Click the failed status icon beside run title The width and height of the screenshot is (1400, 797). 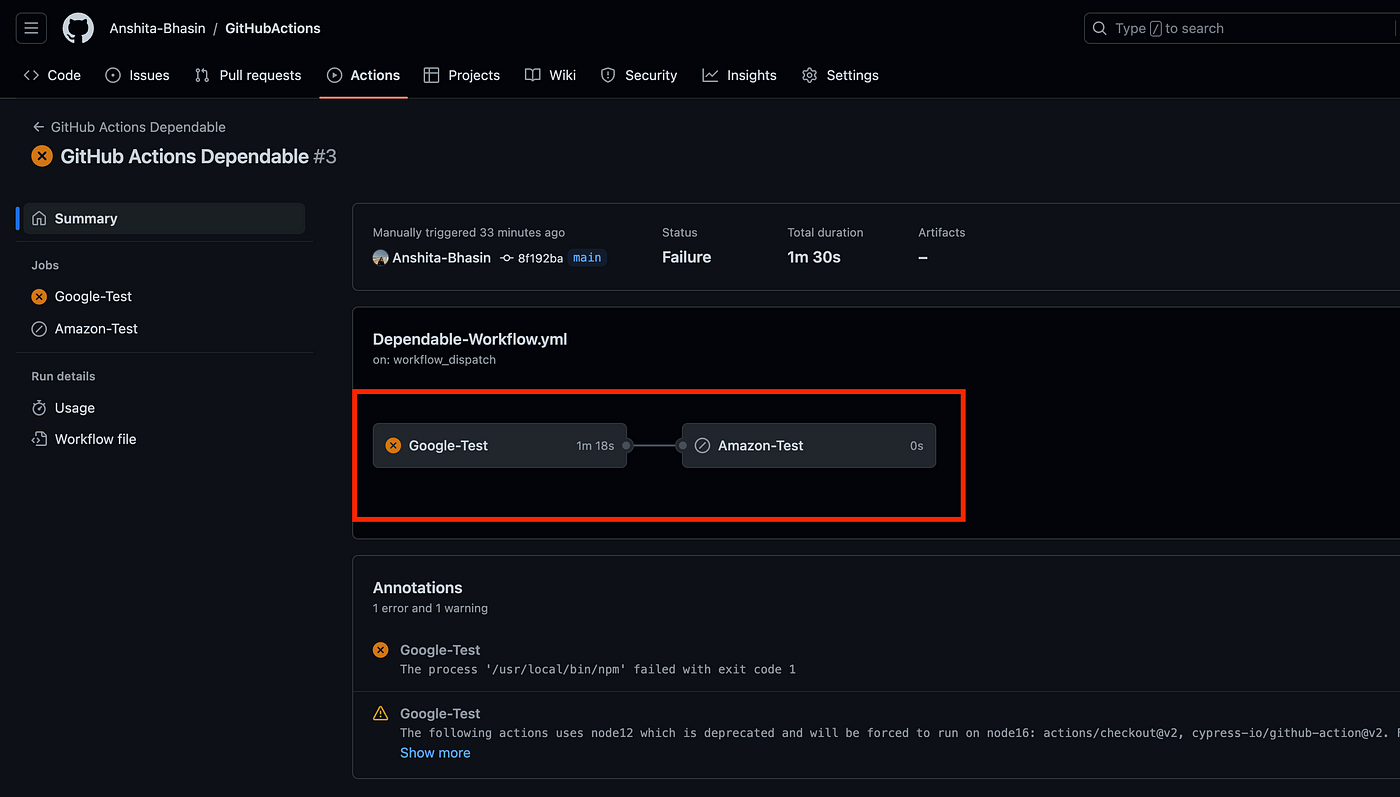pyautogui.click(x=42, y=156)
